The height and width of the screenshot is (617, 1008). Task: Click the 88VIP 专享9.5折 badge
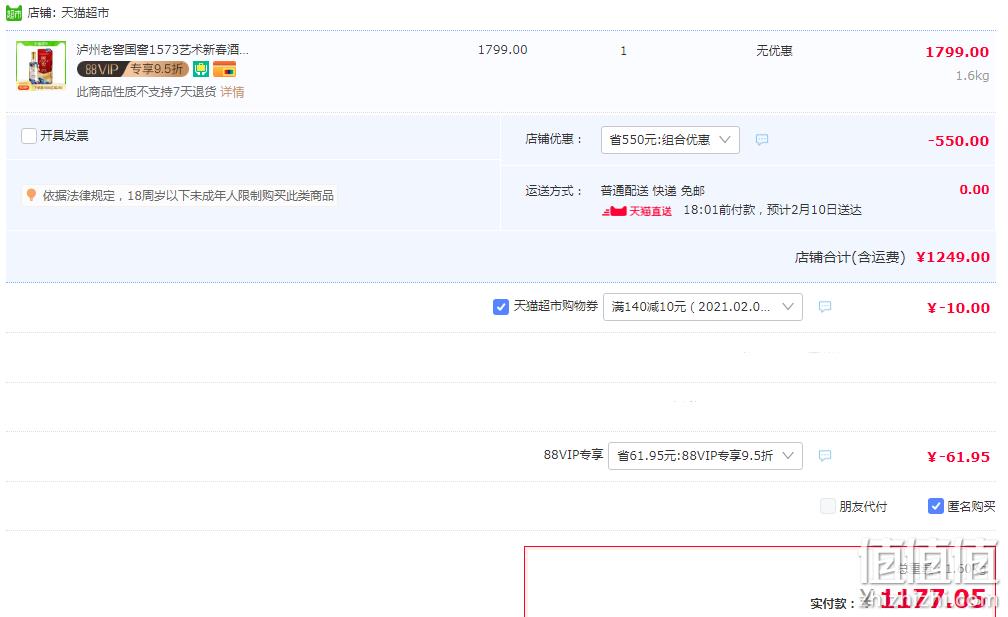[x=133, y=69]
